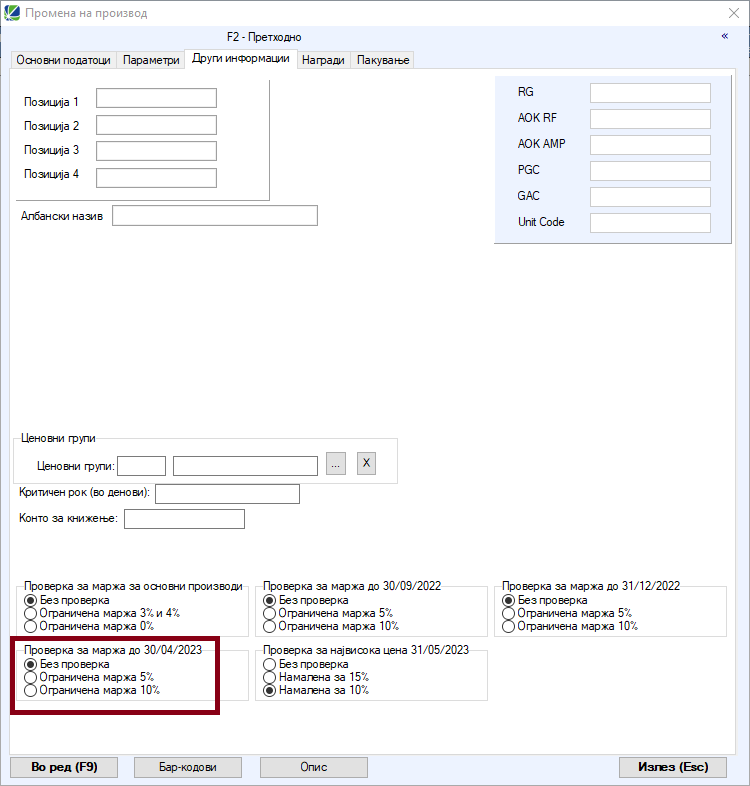750x786 pixels.
Task: Click the Позиција 1 input field
Action: [156, 98]
